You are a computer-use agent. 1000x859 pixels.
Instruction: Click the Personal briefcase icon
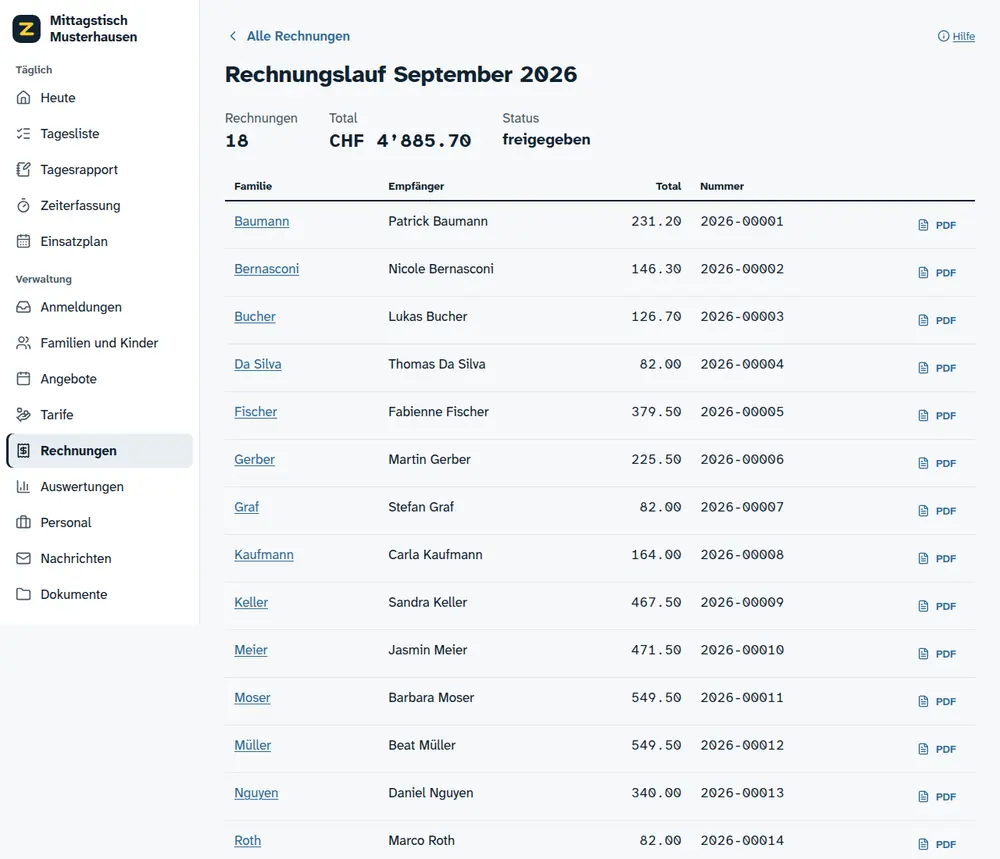click(x=24, y=522)
